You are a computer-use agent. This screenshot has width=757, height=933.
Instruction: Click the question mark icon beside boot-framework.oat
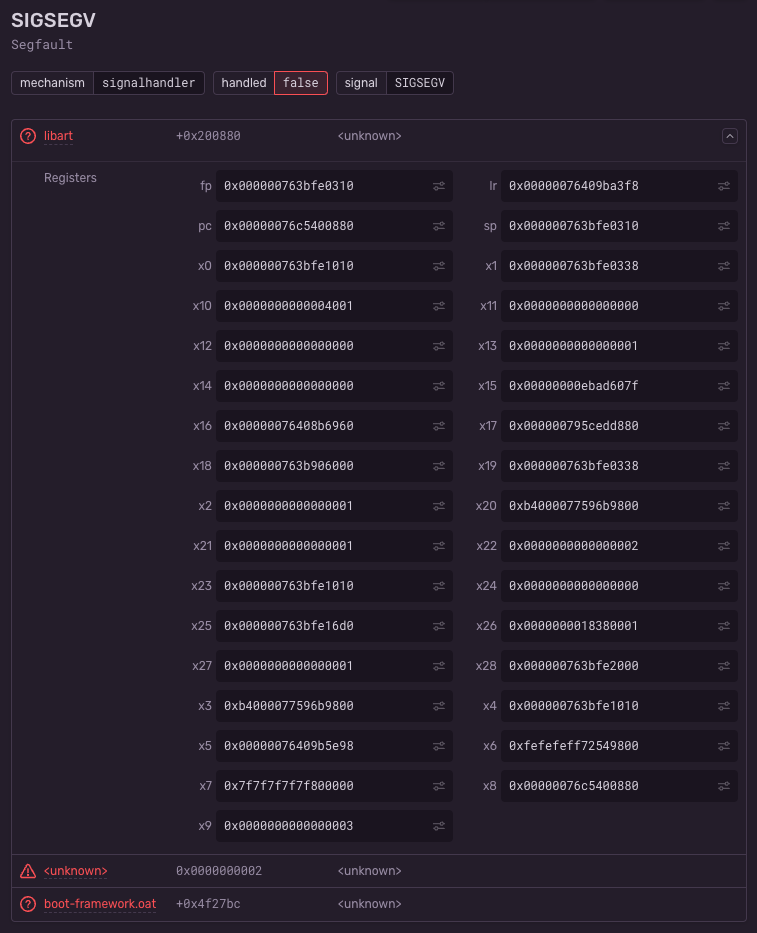[x=25, y=904]
